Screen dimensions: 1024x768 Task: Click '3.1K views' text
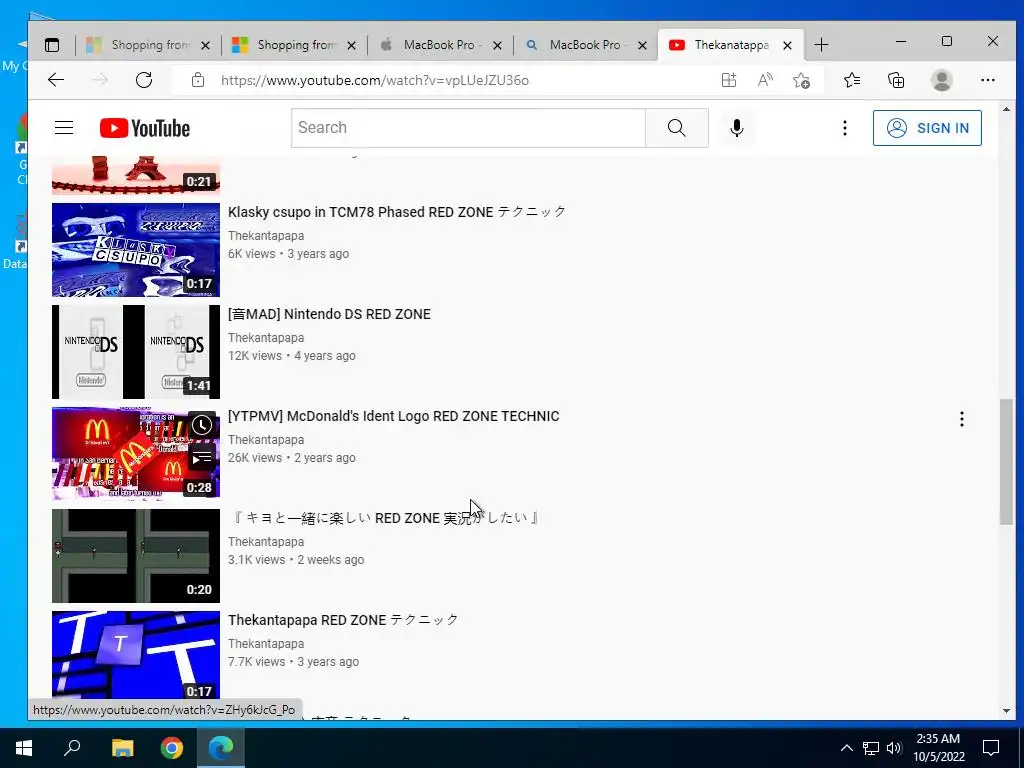(x=257, y=560)
